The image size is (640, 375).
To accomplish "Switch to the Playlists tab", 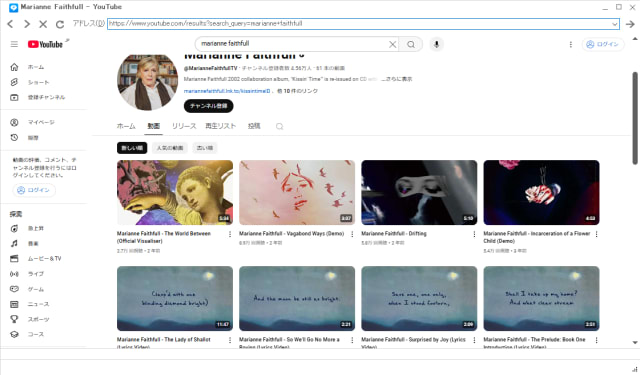I will pyautogui.click(x=221, y=126).
